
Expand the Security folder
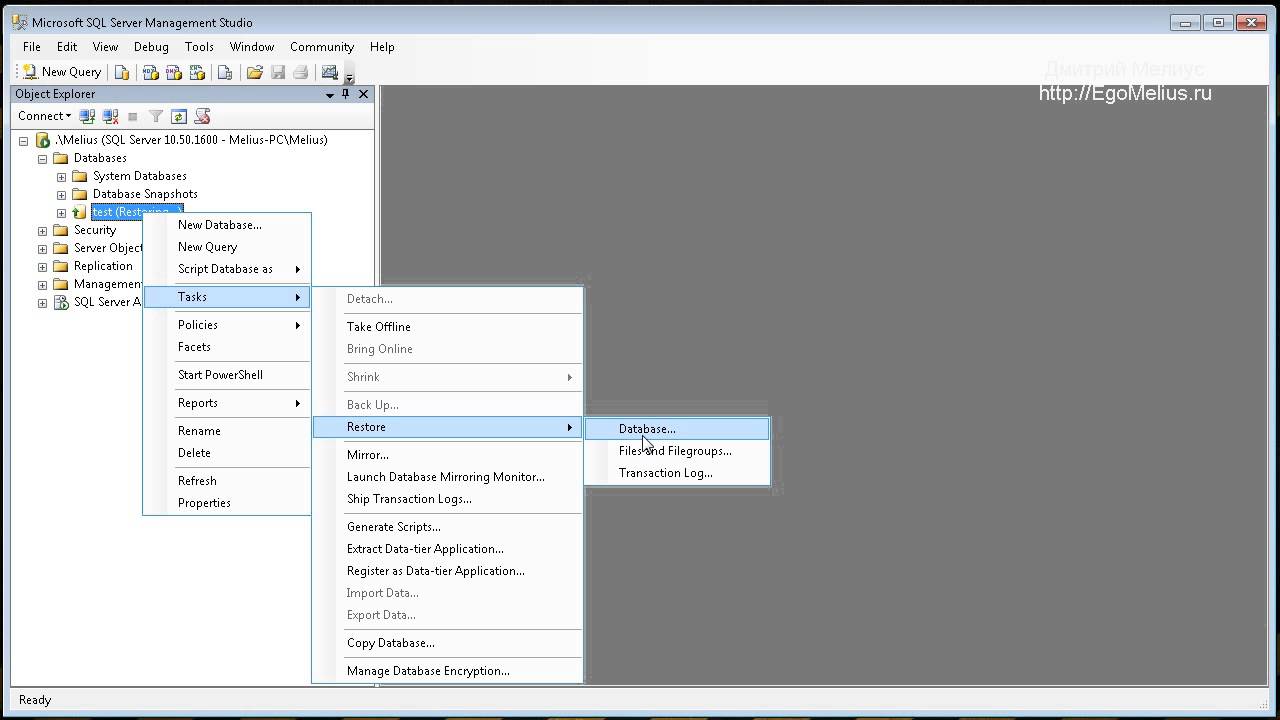coord(42,231)
